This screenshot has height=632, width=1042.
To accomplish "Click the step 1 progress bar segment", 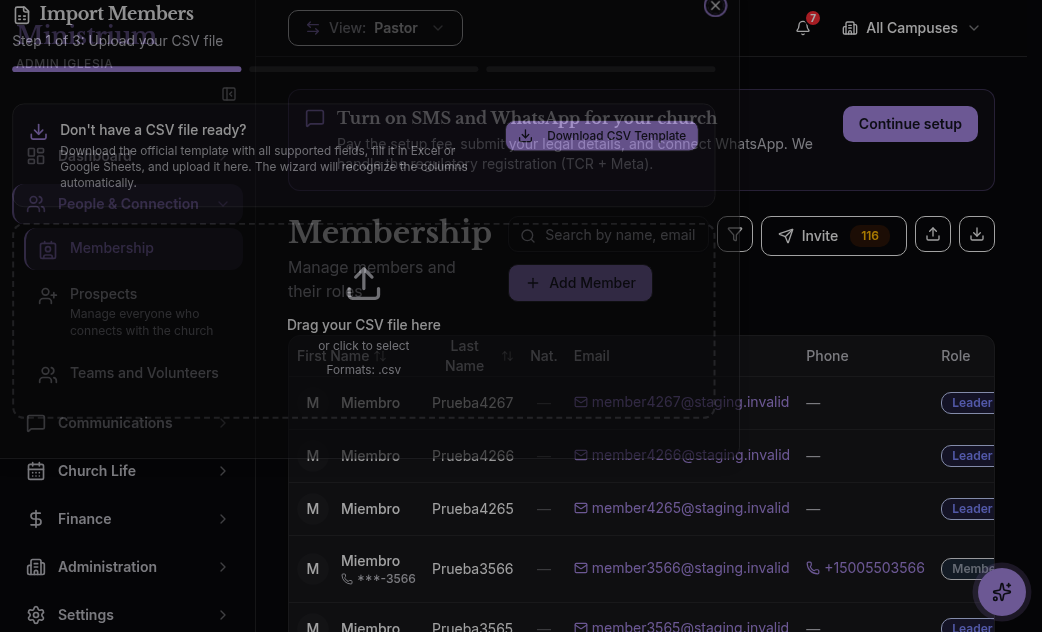I will (126, 69).
